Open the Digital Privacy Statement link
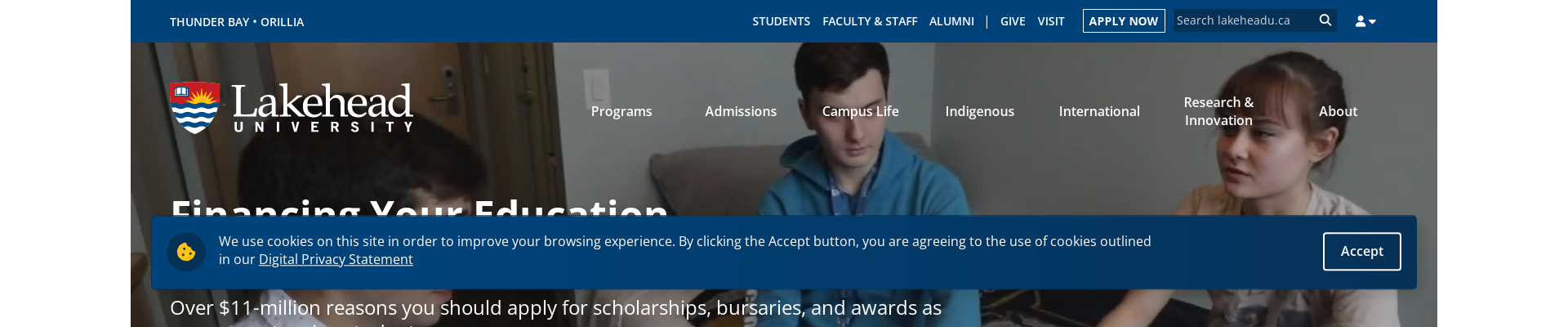 tap(336, 259)
